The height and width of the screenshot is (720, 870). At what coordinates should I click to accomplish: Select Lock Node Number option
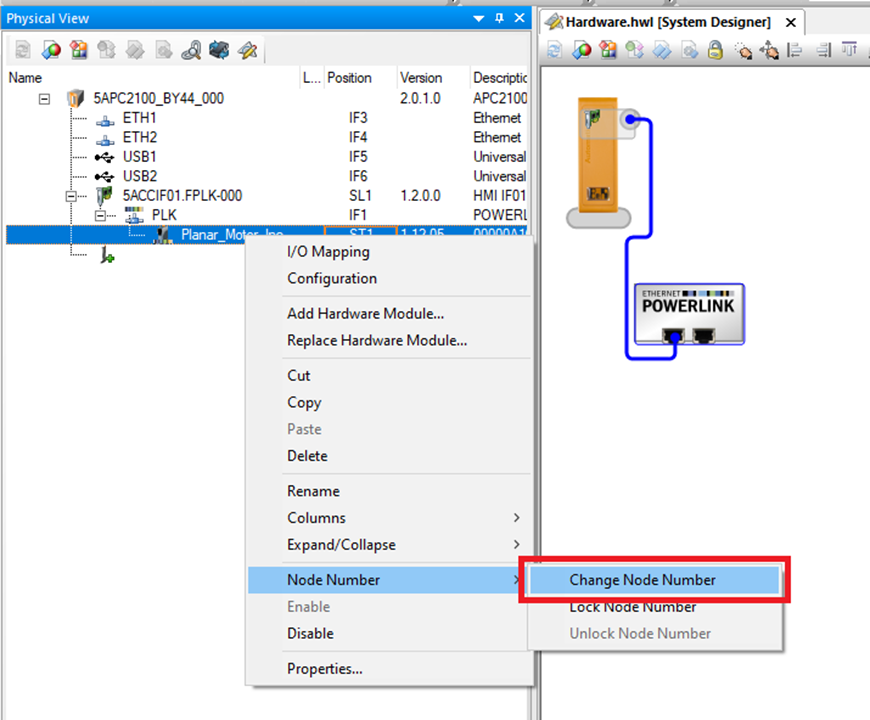click(x=632, y=607)
